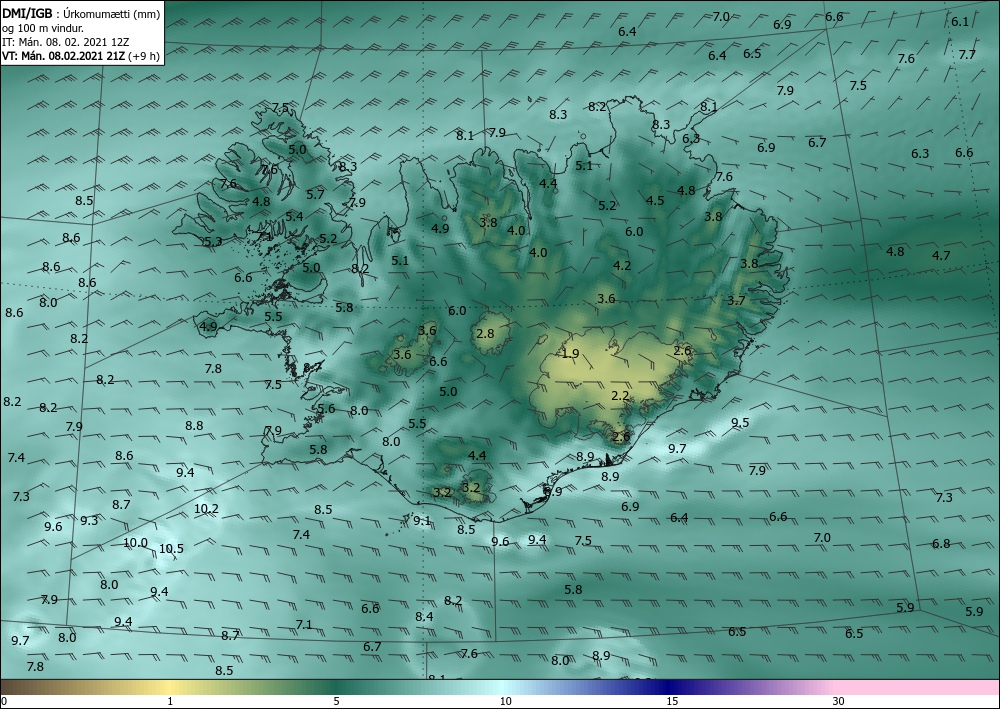
Task: Click the 'DMI/IGB : Úrkomumætti (mm)' title text
Action: point(81,13)
